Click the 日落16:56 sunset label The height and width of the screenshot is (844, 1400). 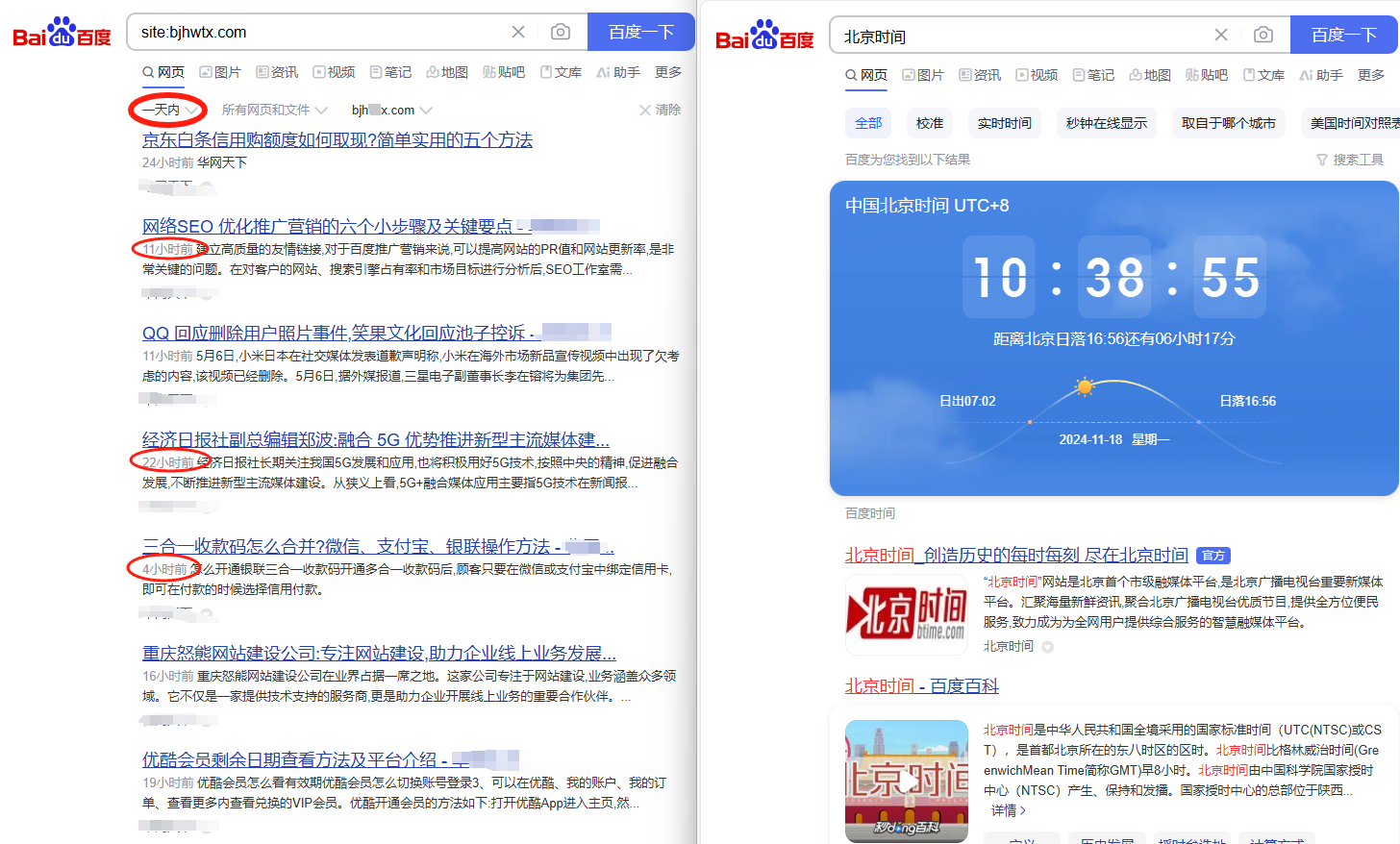(x=1248, y=401)
